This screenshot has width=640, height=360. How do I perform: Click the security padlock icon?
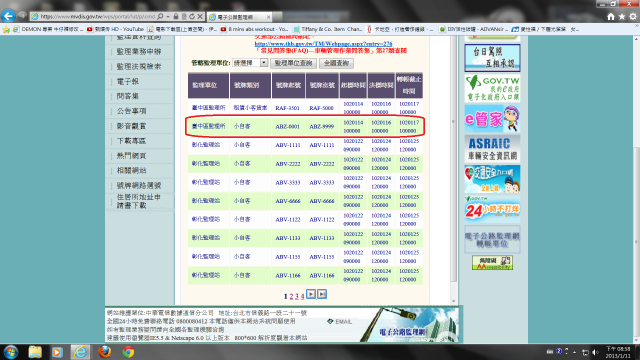176,16
